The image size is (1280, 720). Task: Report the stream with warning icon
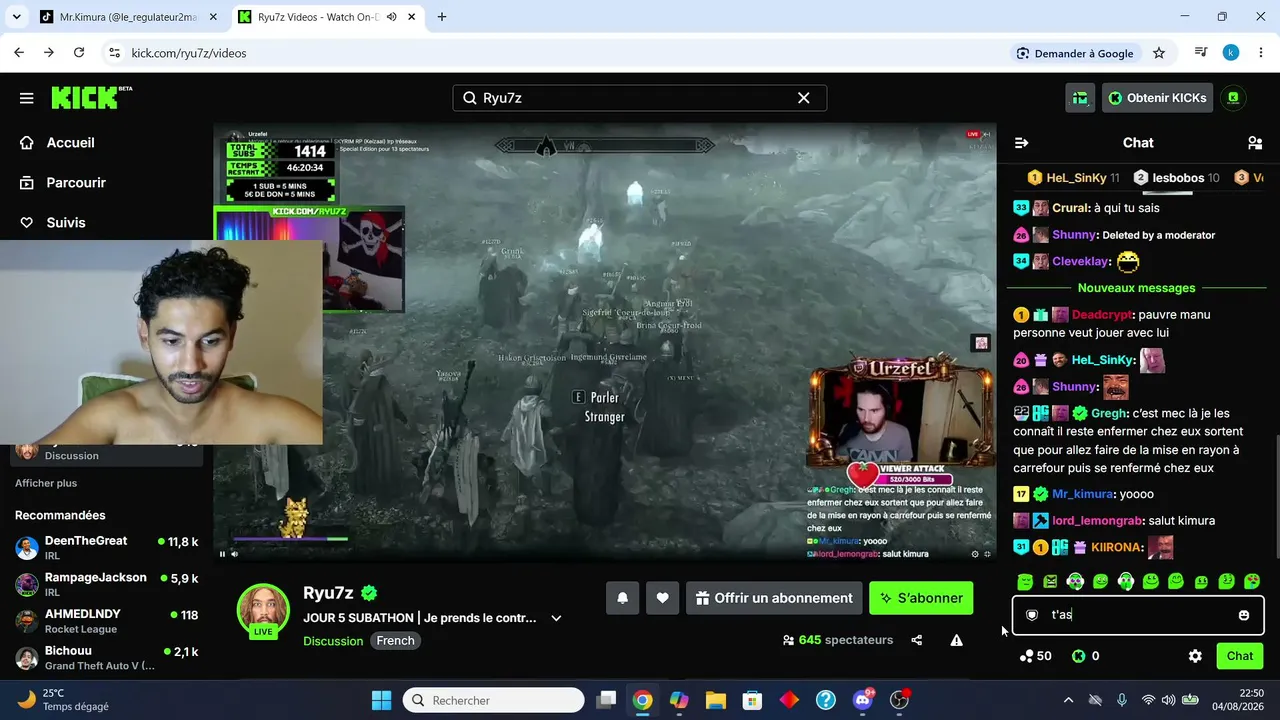coord(957,640)
